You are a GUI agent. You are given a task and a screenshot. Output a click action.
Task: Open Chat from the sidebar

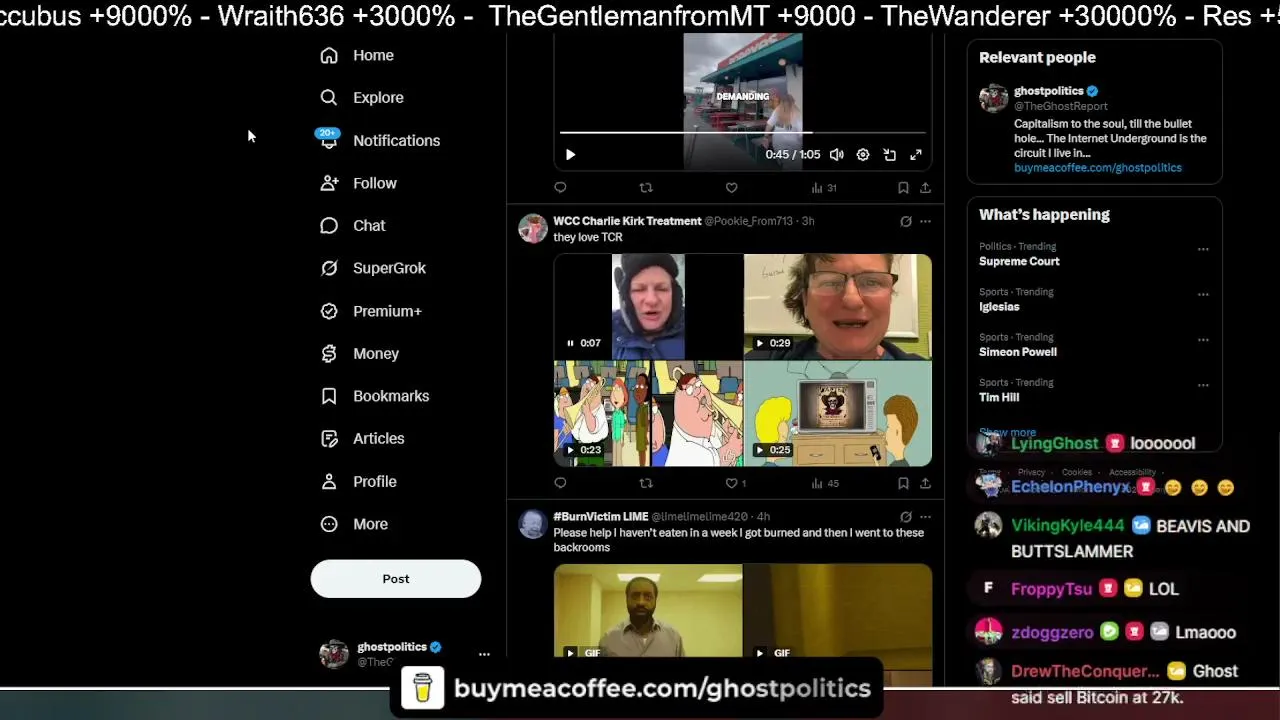point(353,225)
